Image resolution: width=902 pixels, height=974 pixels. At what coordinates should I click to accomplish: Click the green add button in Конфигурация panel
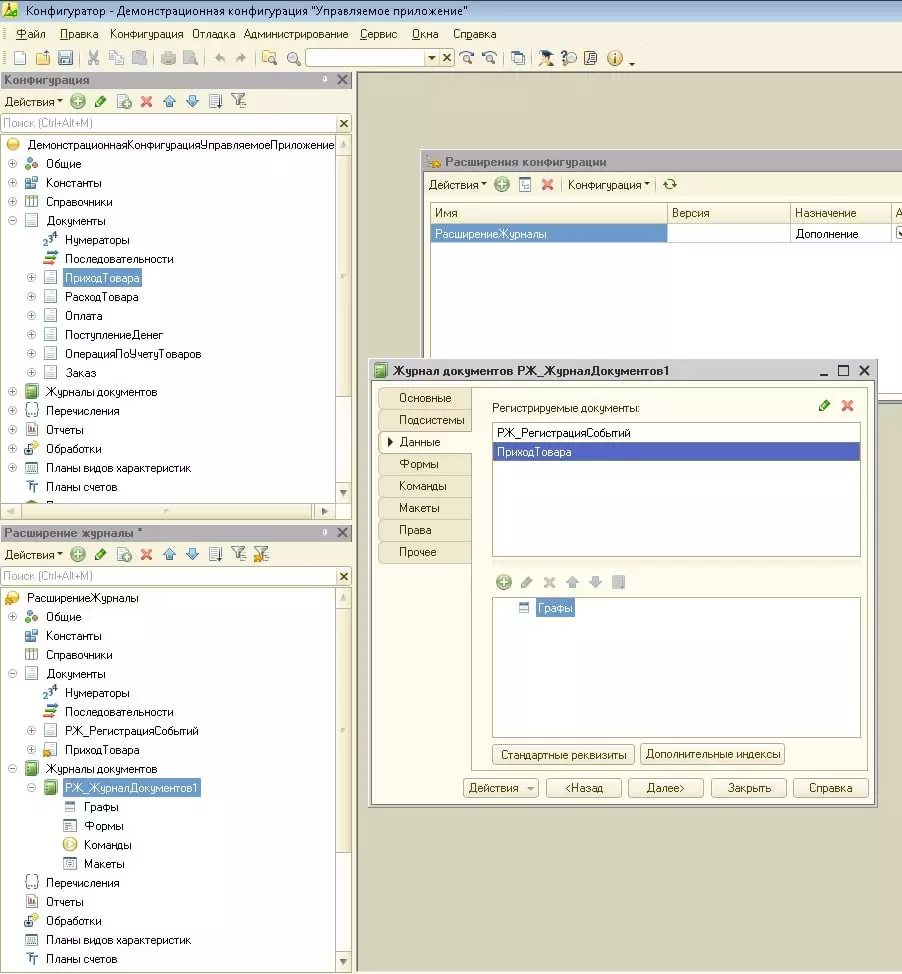tap(78, 101)
